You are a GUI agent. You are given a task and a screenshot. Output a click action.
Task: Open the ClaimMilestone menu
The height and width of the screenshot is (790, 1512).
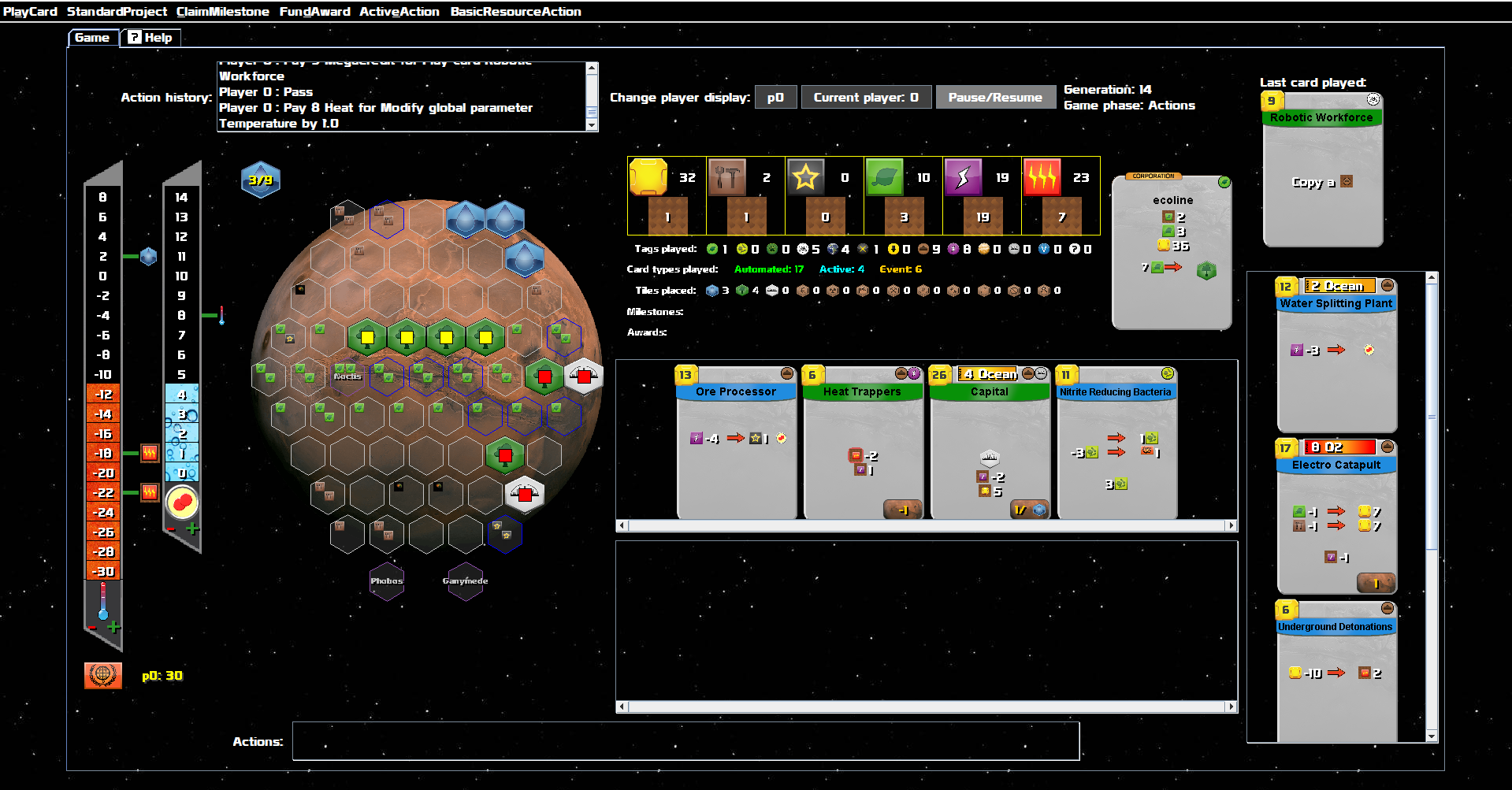[x=222, y=11]
